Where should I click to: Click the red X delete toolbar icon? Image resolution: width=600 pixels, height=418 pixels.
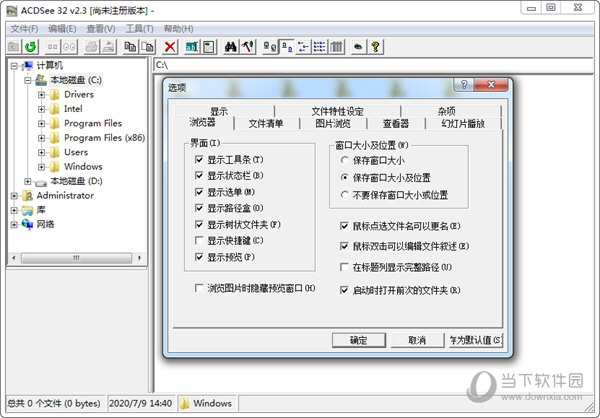coord(170,47)
